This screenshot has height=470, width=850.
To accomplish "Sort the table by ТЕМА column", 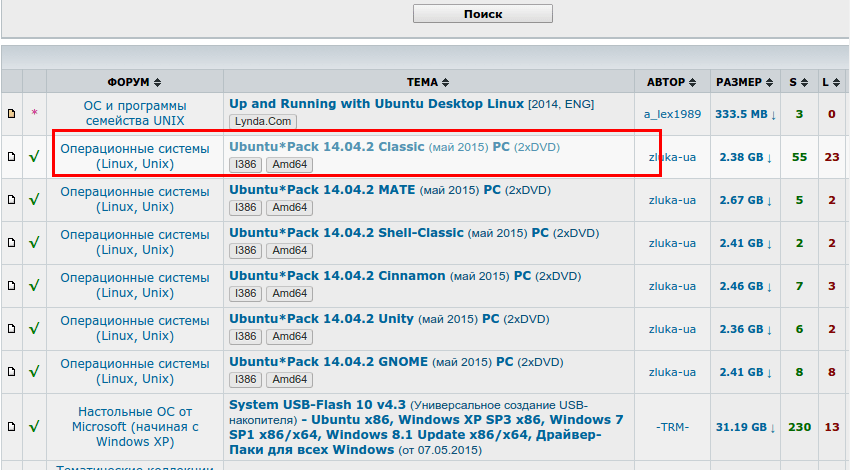I will 428,82.
